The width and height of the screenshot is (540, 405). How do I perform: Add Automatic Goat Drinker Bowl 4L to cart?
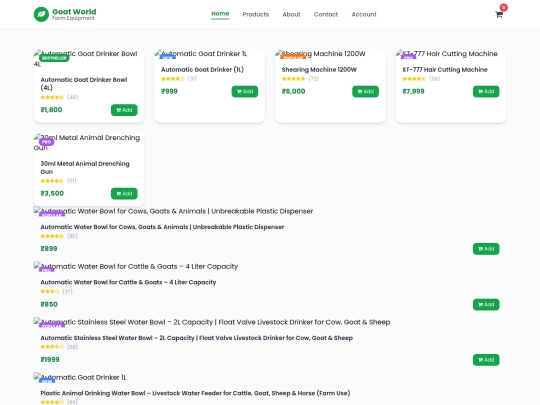coord(124,110)
